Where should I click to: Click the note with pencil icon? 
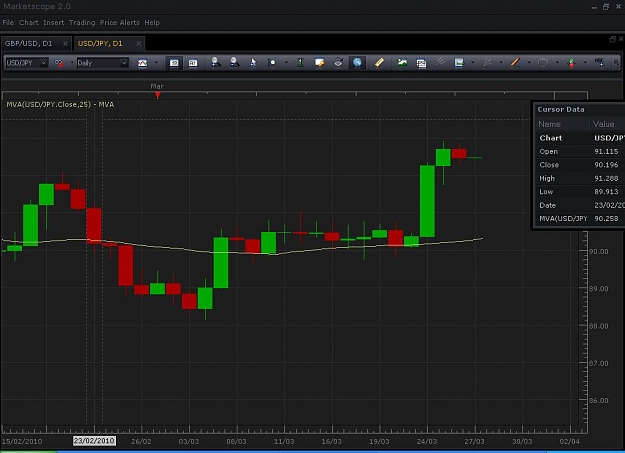(x=320, y=63)
